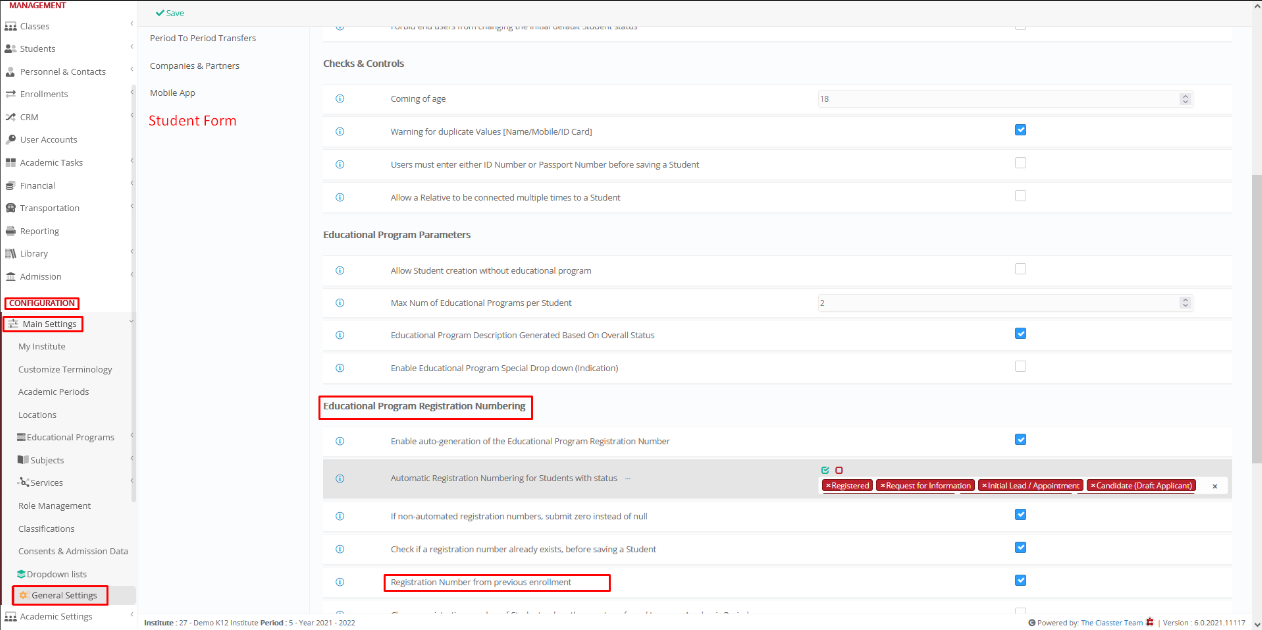Expand the Library menu chevron
This screenshot has width=1262, height=630.
click(132, 252)
